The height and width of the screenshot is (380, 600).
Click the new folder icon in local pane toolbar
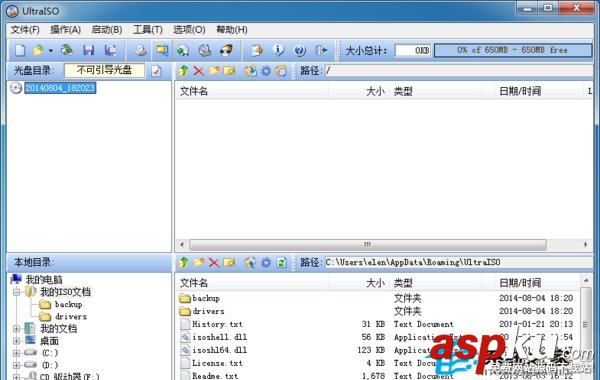pos(199,263)
